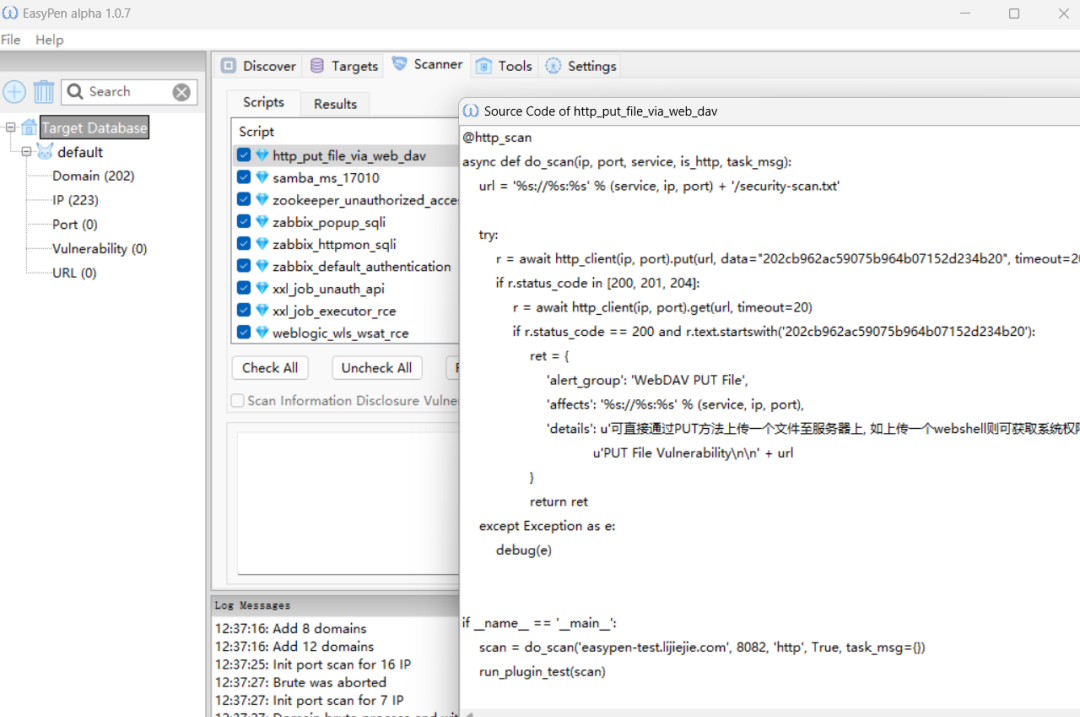Open the Results sub-tab
Viewport: 1080px width, 717px height.
tap(335, 104)
